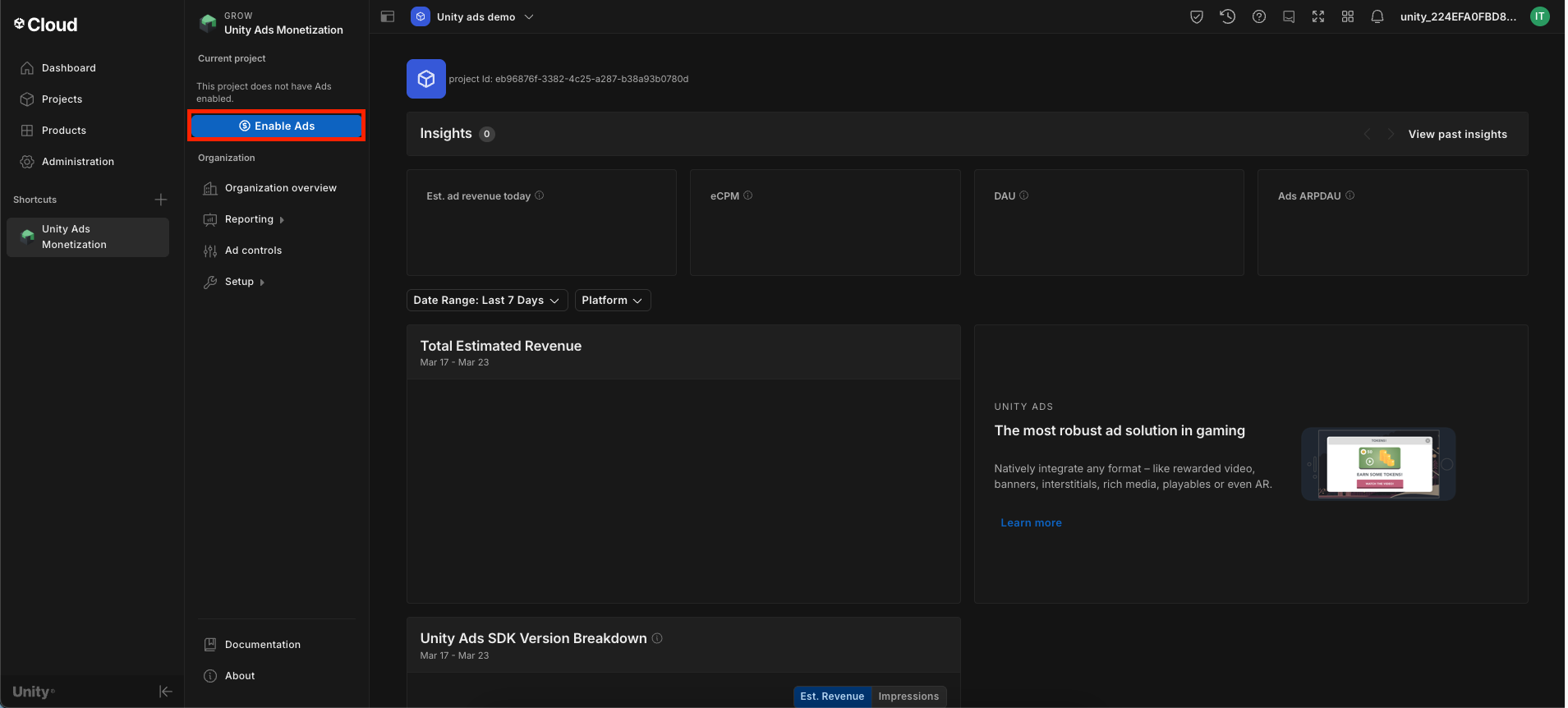Open the Platform filter dropdown
Screen dimensions: 1568x708
coord(613,301)
